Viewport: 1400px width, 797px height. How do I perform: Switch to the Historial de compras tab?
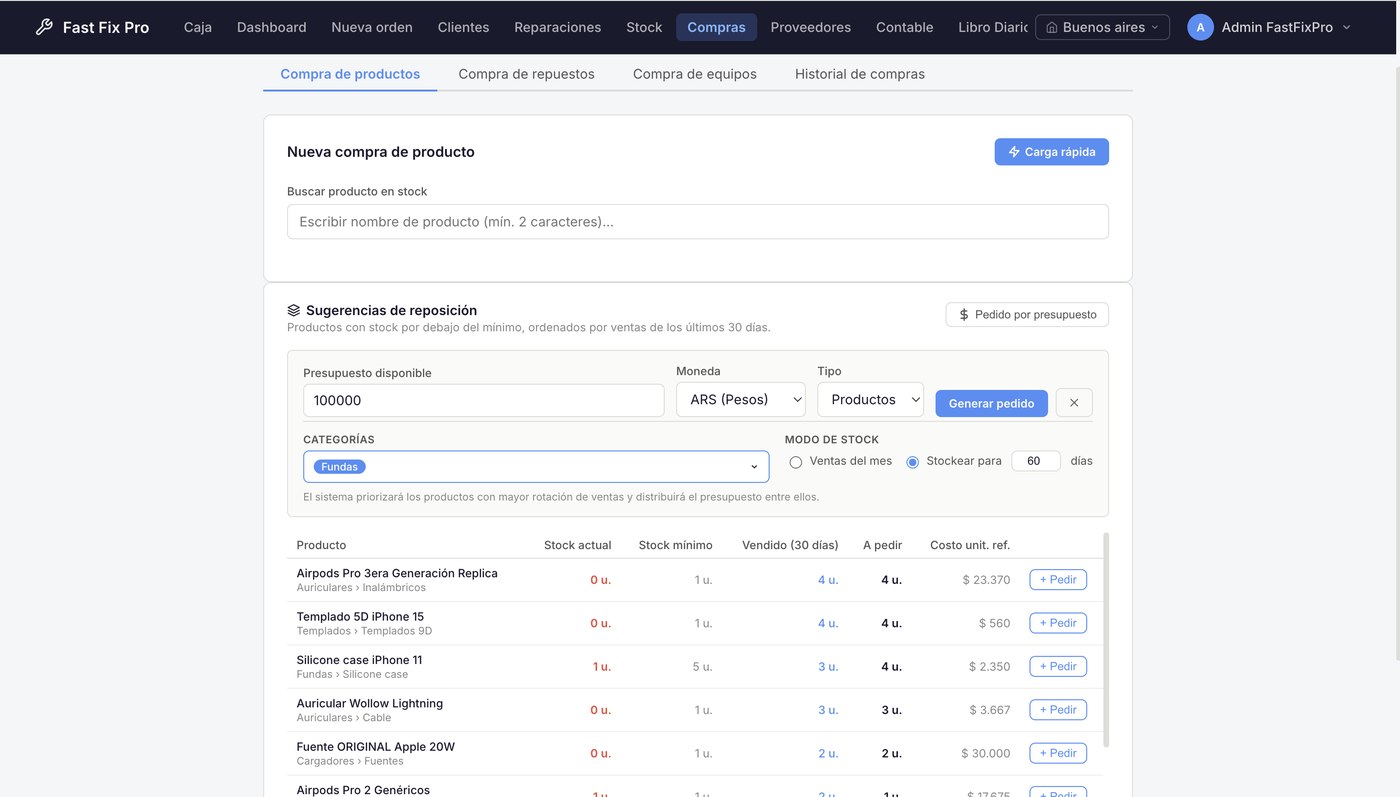click(x=860, y=74)
